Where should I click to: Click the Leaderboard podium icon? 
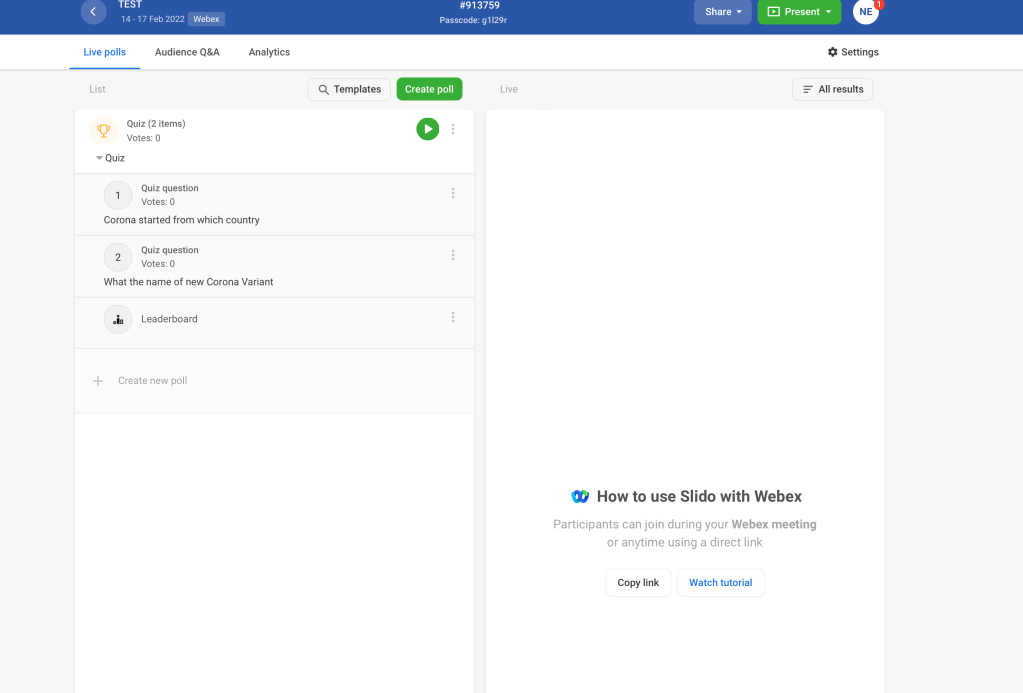tap(118, 319)
